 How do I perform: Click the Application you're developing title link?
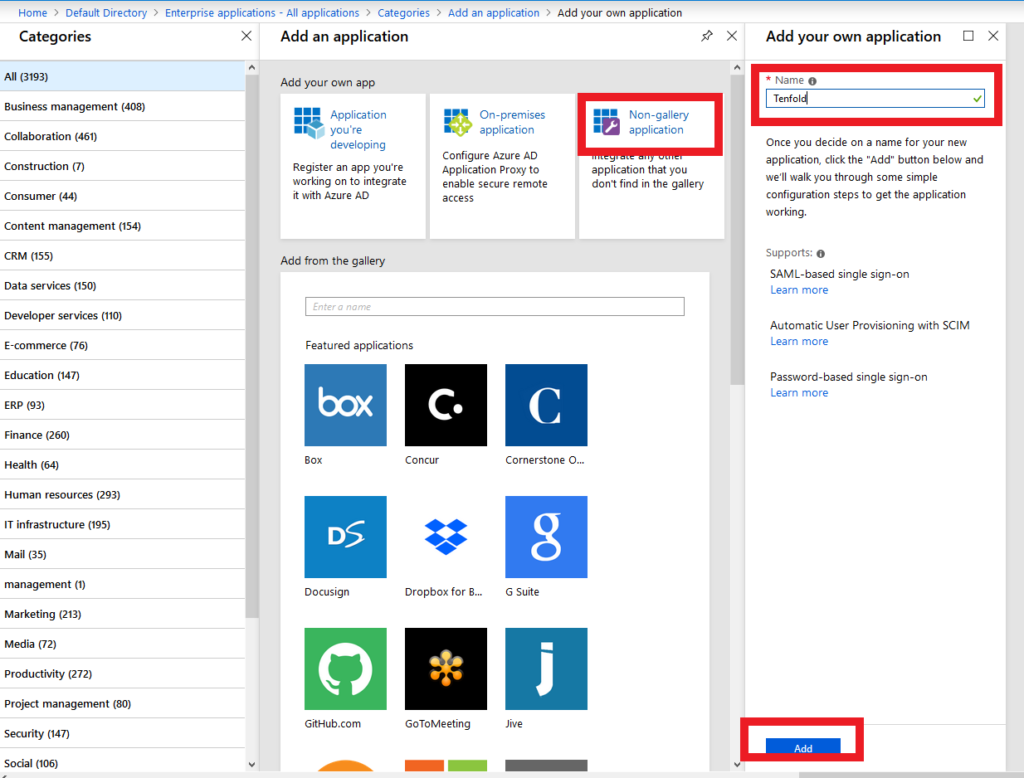point(358,129)
